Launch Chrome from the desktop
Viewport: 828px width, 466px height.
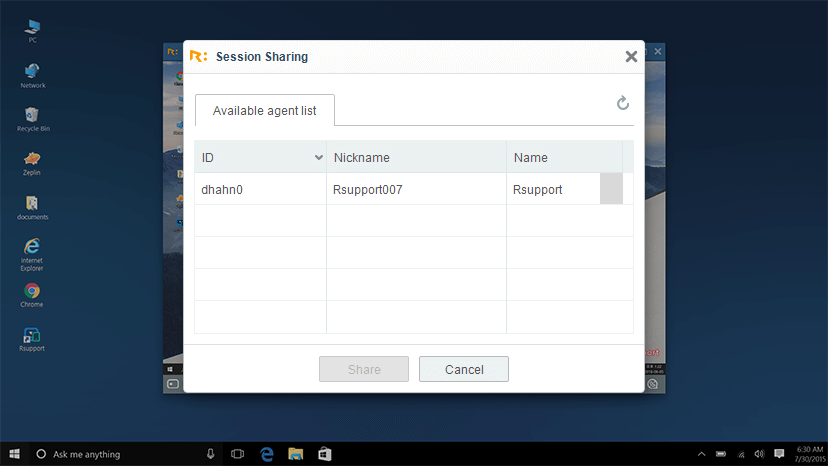[x=32, y=295]
